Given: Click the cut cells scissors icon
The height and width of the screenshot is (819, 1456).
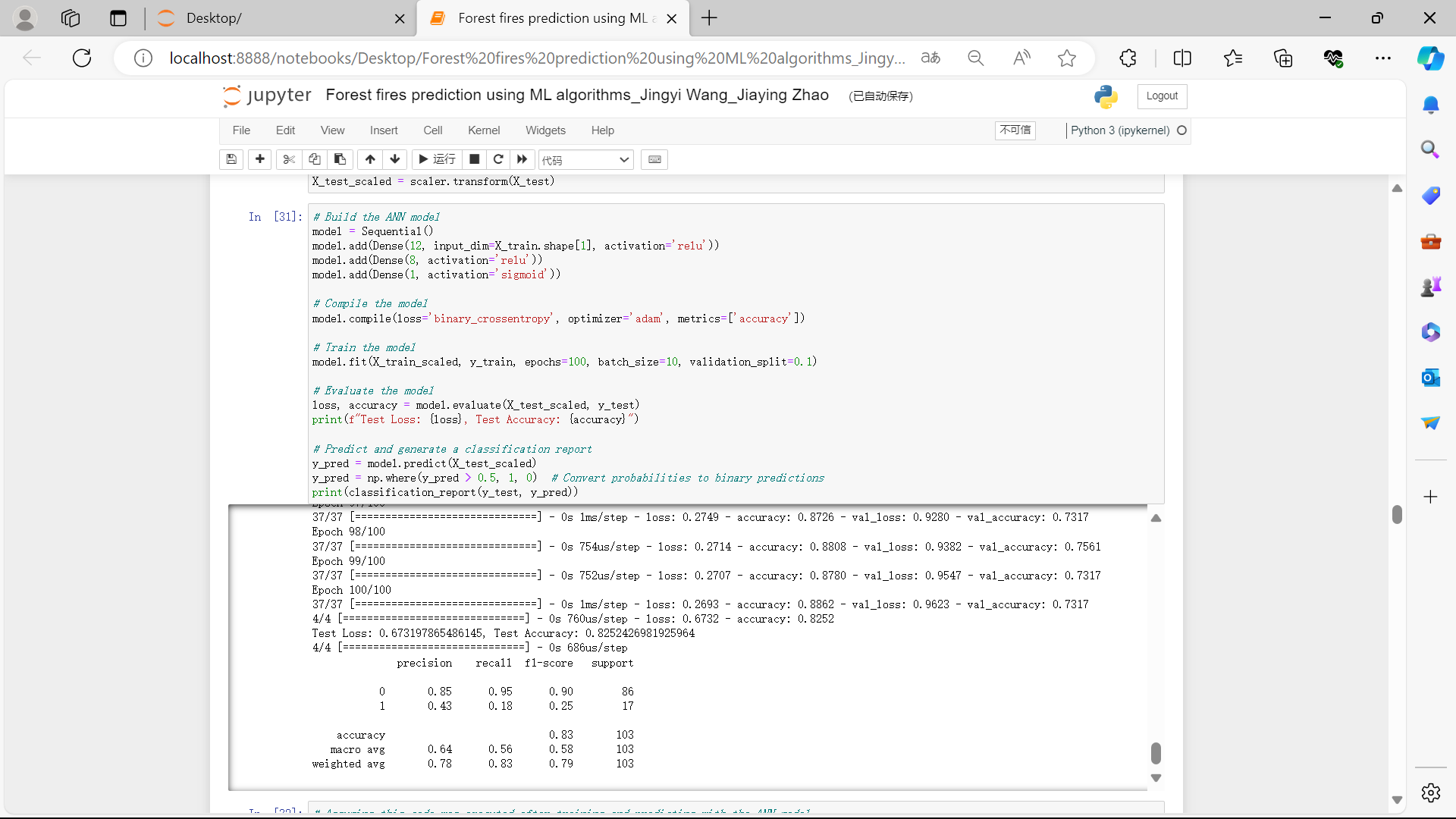Looking at the screenshot, I should [x=289, y=159].
